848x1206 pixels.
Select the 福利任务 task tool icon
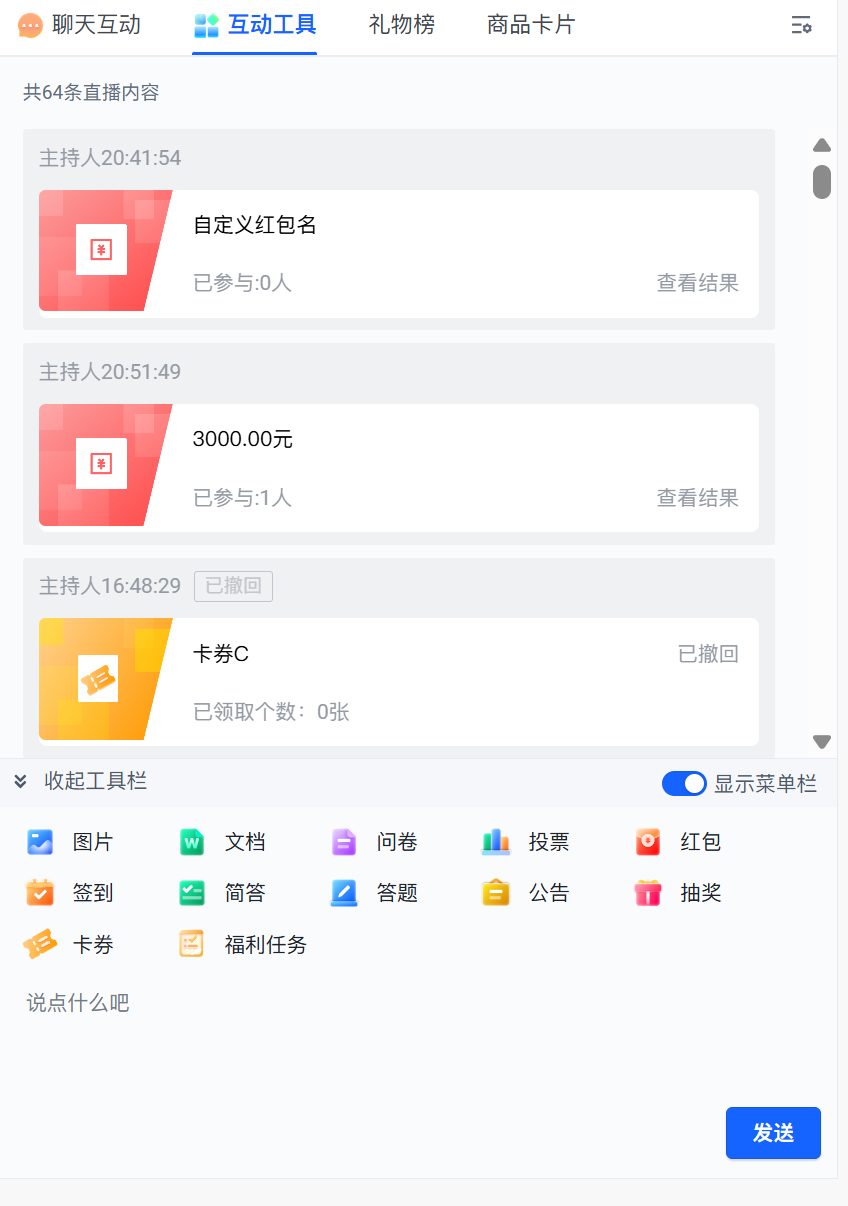(x=192, y=944)
